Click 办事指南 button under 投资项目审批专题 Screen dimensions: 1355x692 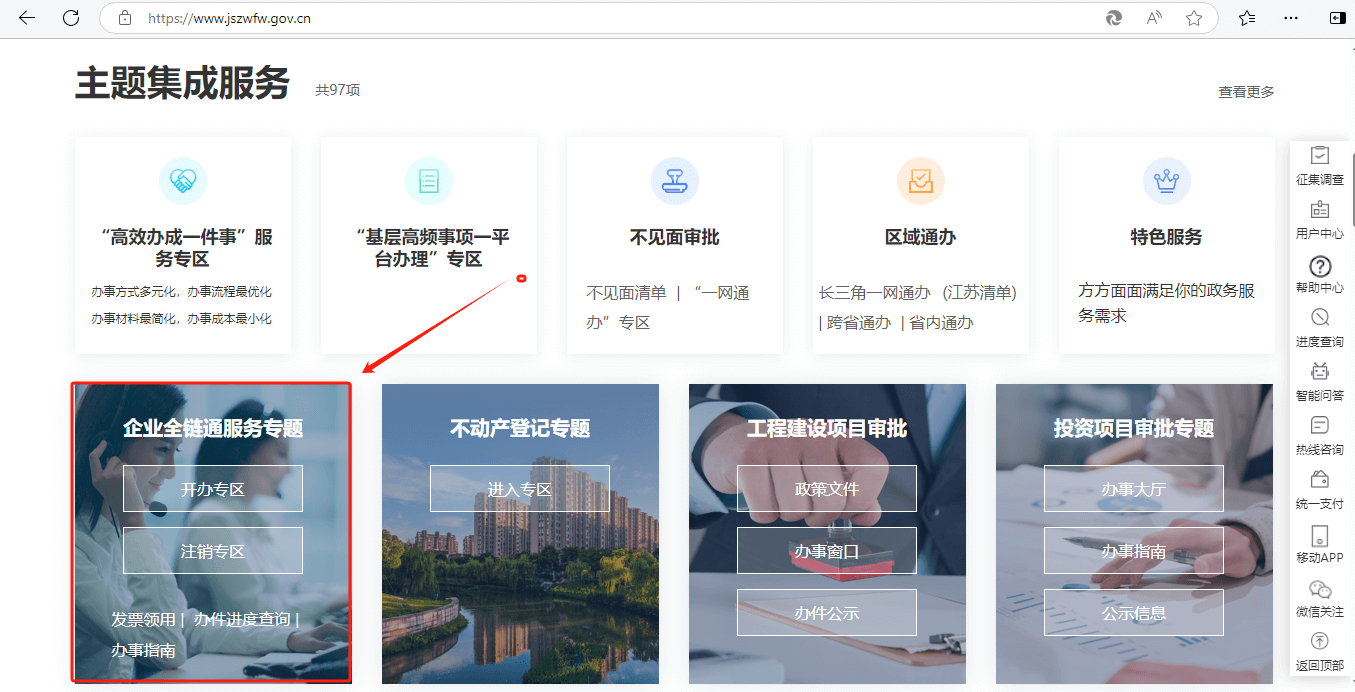coord(1134,551)
